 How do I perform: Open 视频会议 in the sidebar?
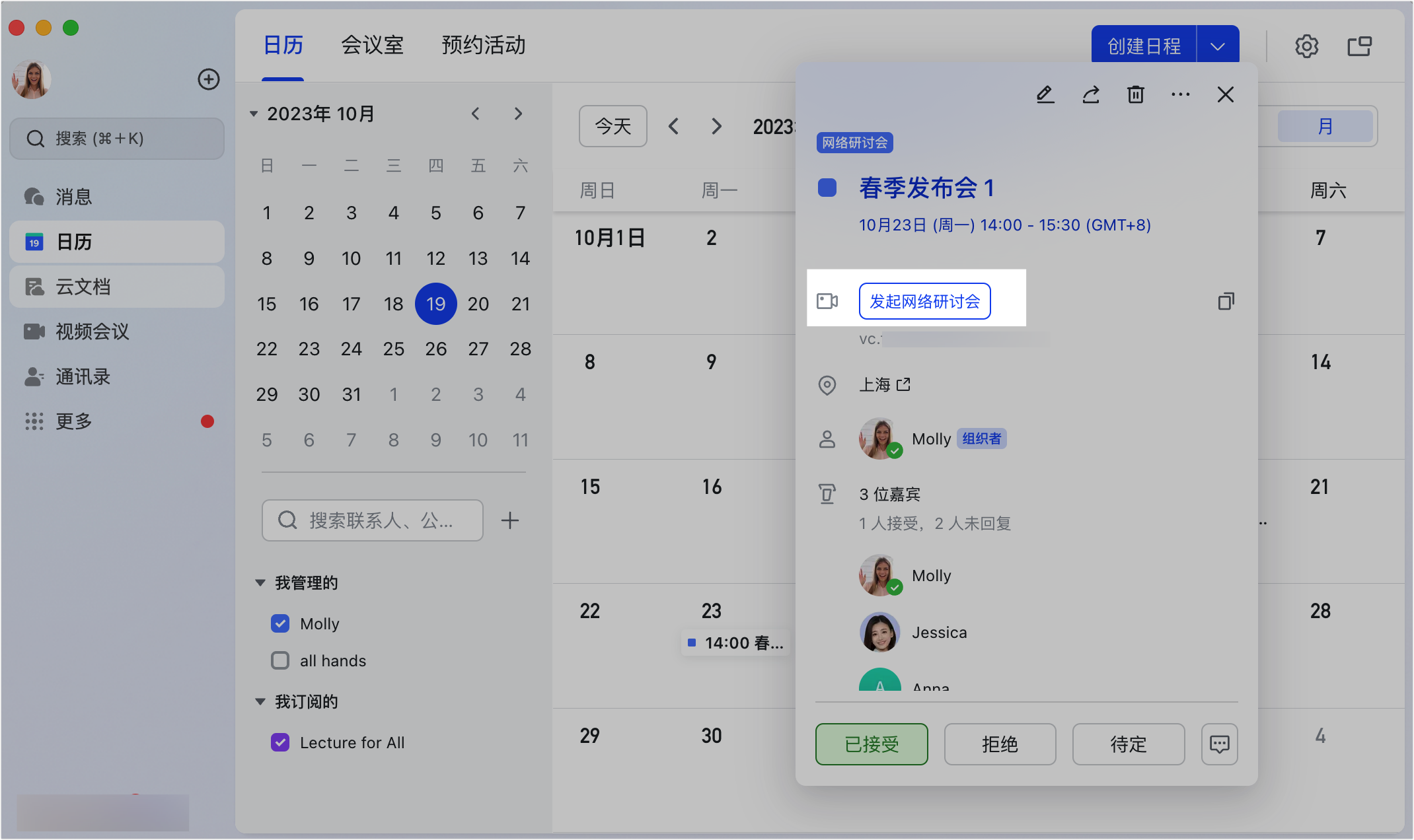point(92,332)
